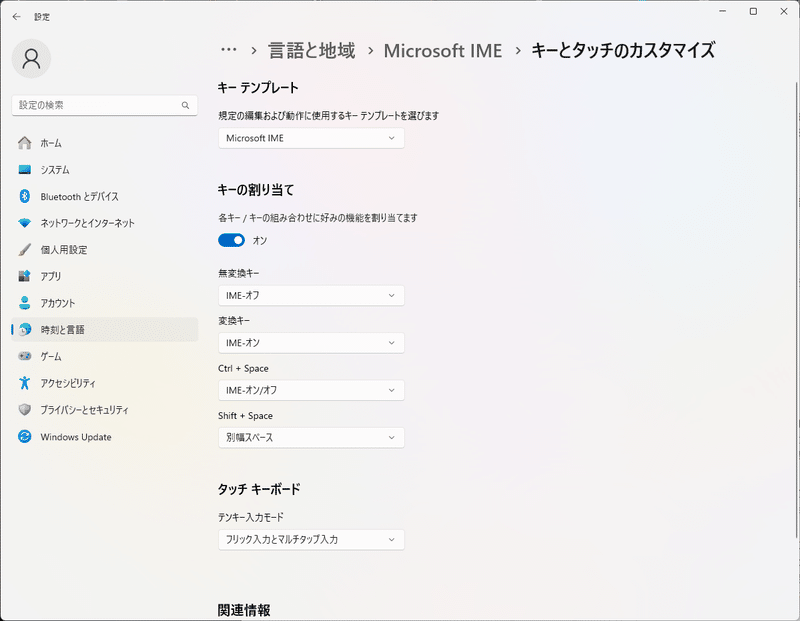Viewport: 800px width, 621px height.
Task: Click the current breadcrumb キーとタッチのカスタマイズ
Action: tap(623, 51)
